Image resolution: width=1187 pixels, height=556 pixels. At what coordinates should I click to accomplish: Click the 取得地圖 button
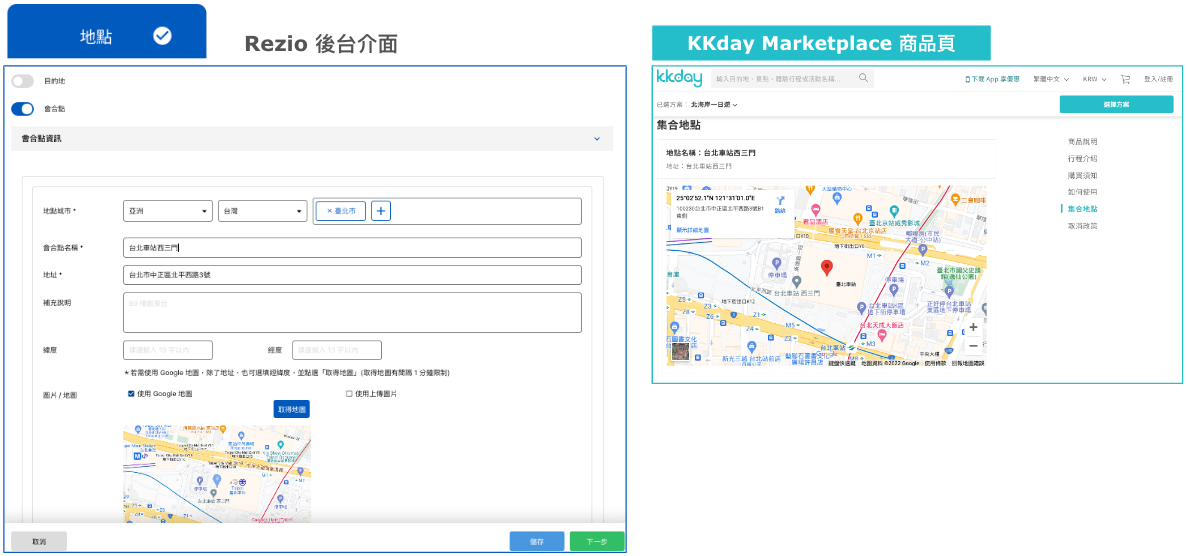pos(291,409)
